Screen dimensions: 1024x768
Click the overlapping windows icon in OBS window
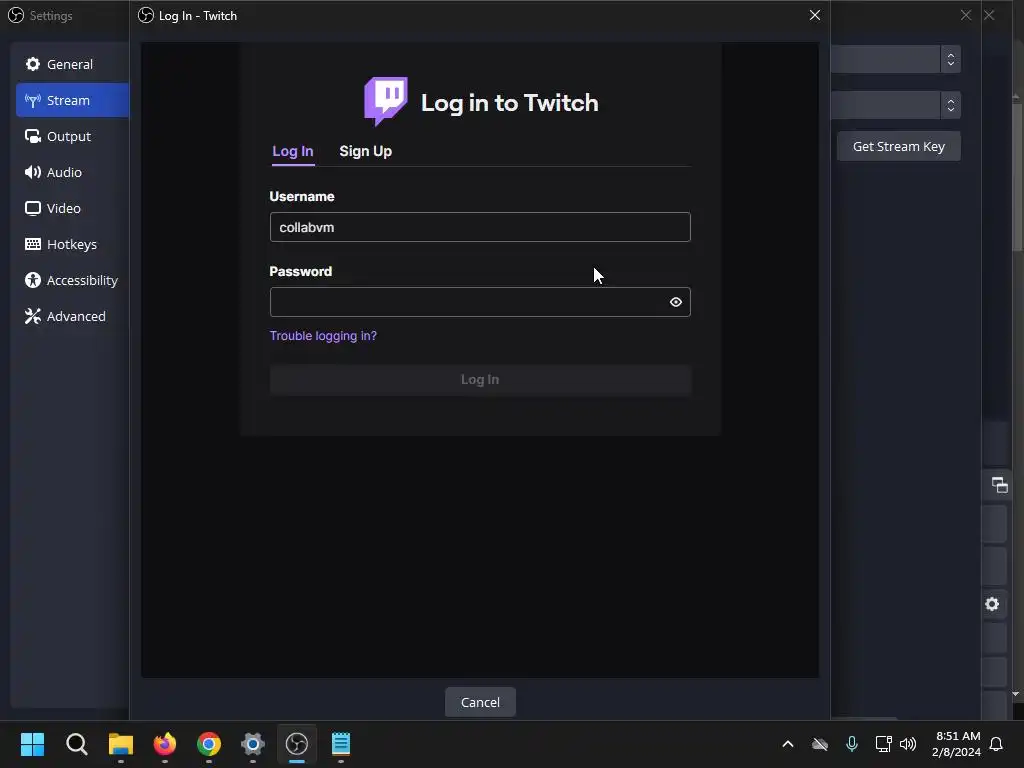tap(999, 485)
